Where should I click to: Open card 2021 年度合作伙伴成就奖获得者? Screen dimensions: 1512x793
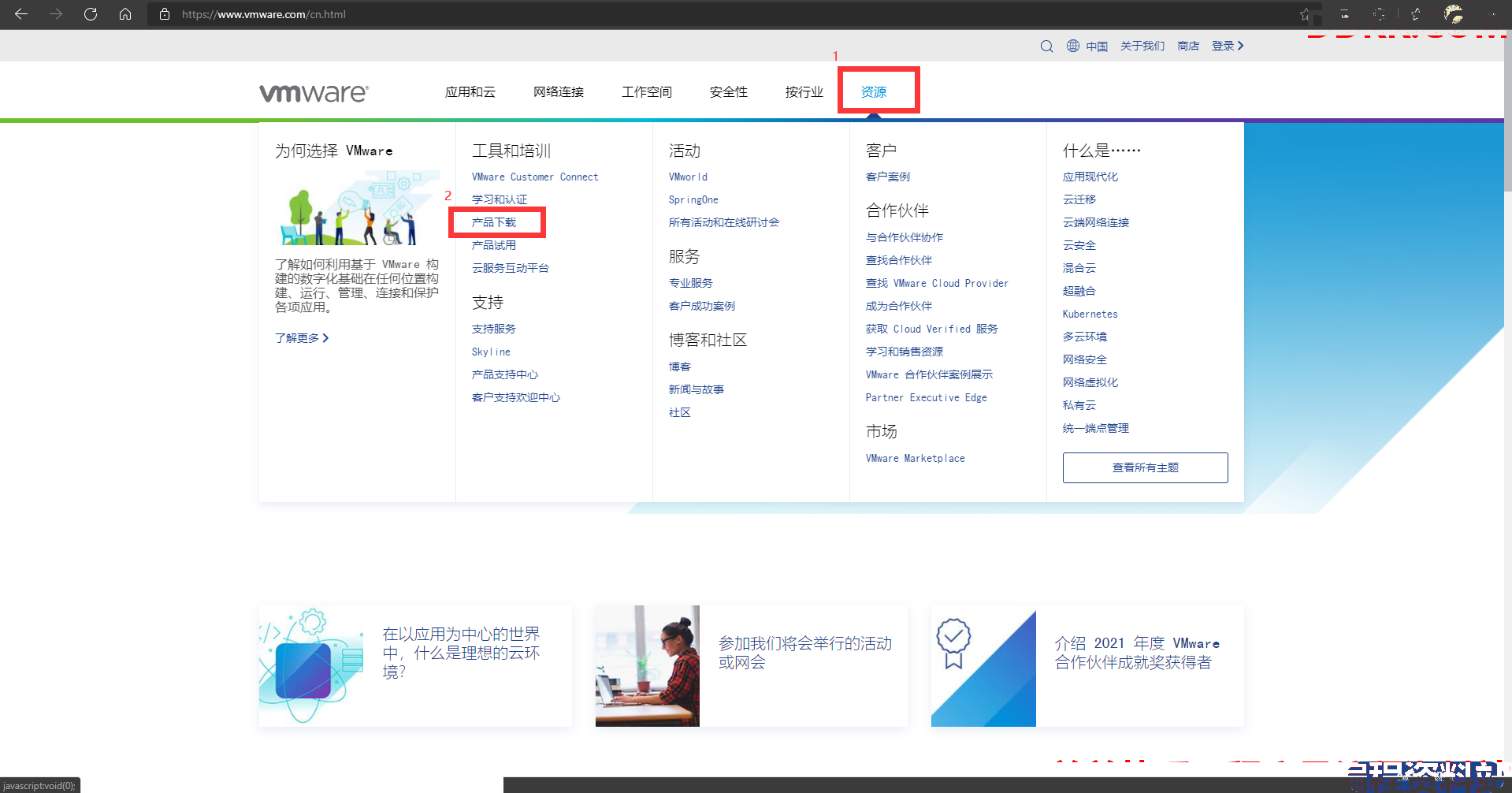point(1087,666)
